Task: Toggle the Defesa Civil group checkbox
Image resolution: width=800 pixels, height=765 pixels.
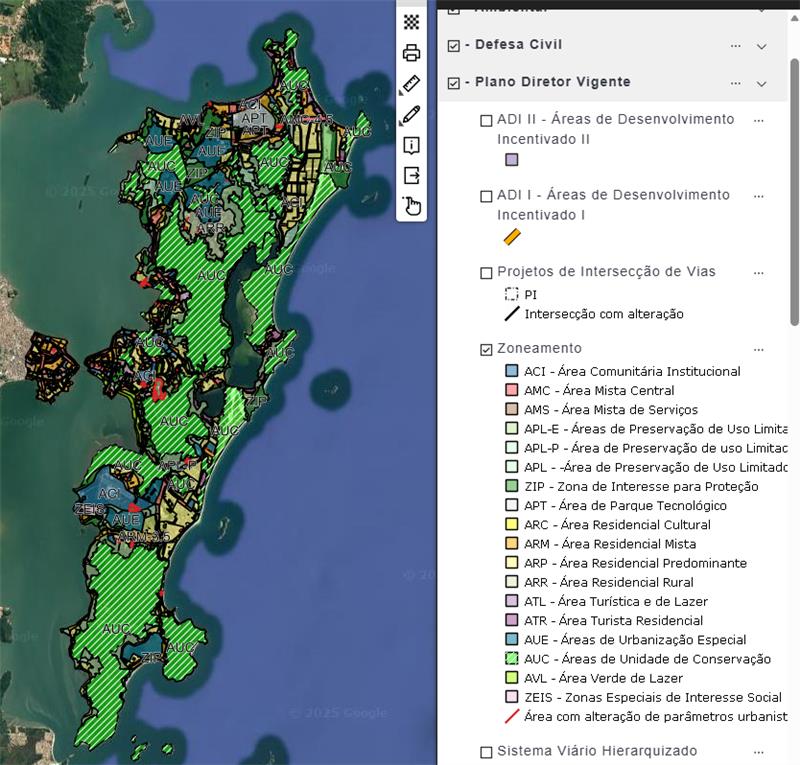Action: click(454, 46)
